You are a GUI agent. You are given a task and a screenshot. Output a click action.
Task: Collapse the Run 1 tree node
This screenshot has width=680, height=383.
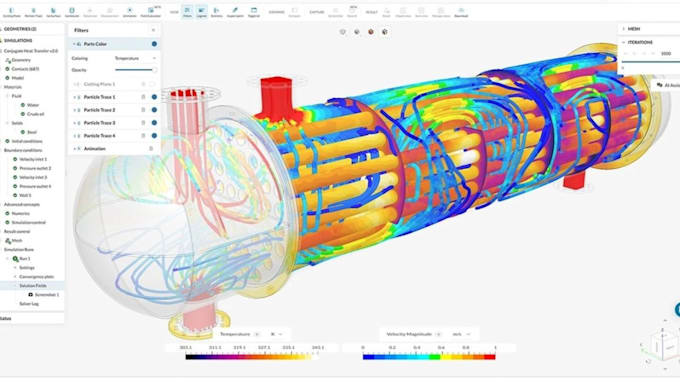click(7, 259)
